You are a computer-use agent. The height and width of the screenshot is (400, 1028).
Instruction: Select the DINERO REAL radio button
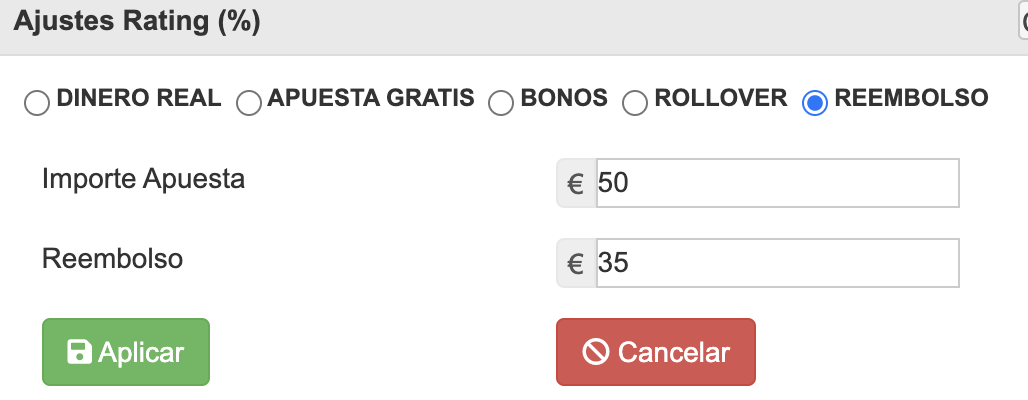point(37,103)
